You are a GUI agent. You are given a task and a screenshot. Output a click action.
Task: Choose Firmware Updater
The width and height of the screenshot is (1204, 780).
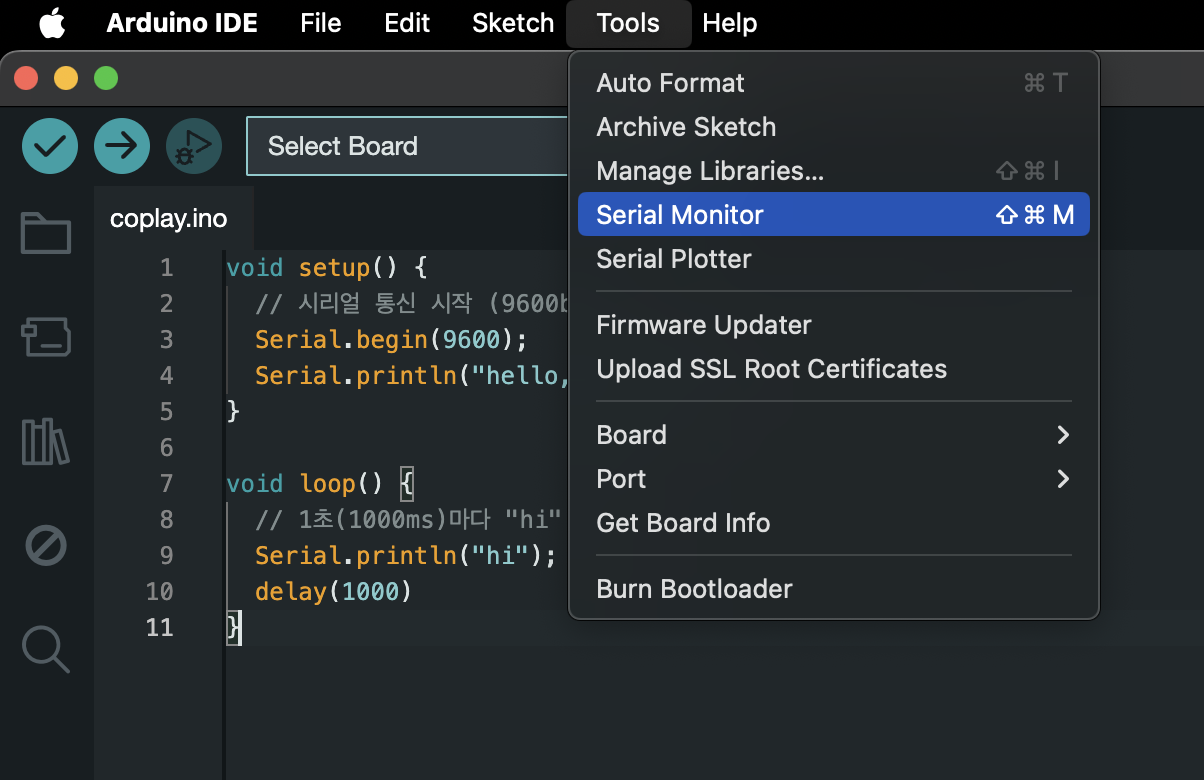(x=834, y=325)
